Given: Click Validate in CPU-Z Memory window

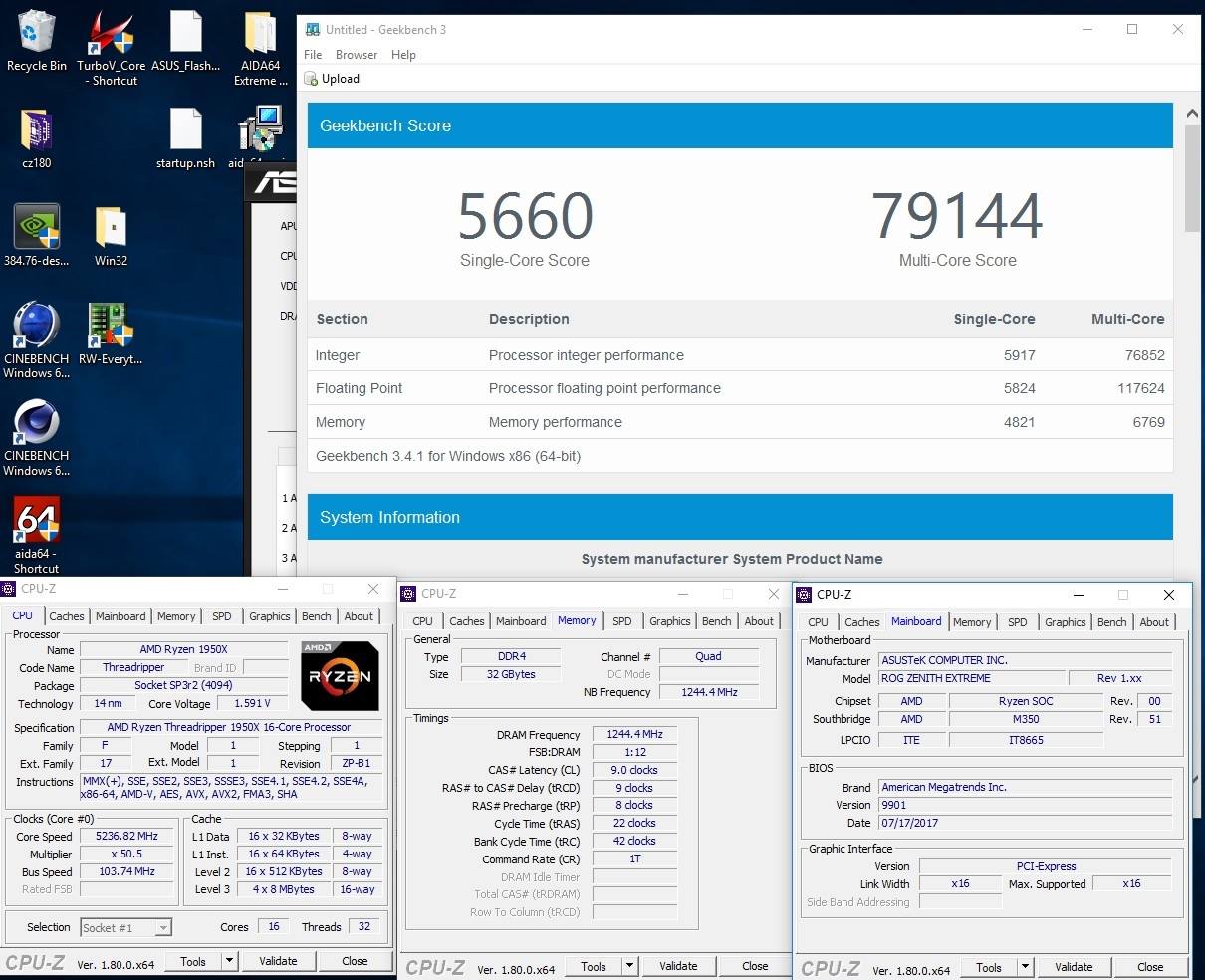Looking at the screenshot, I should pos(678,966).
